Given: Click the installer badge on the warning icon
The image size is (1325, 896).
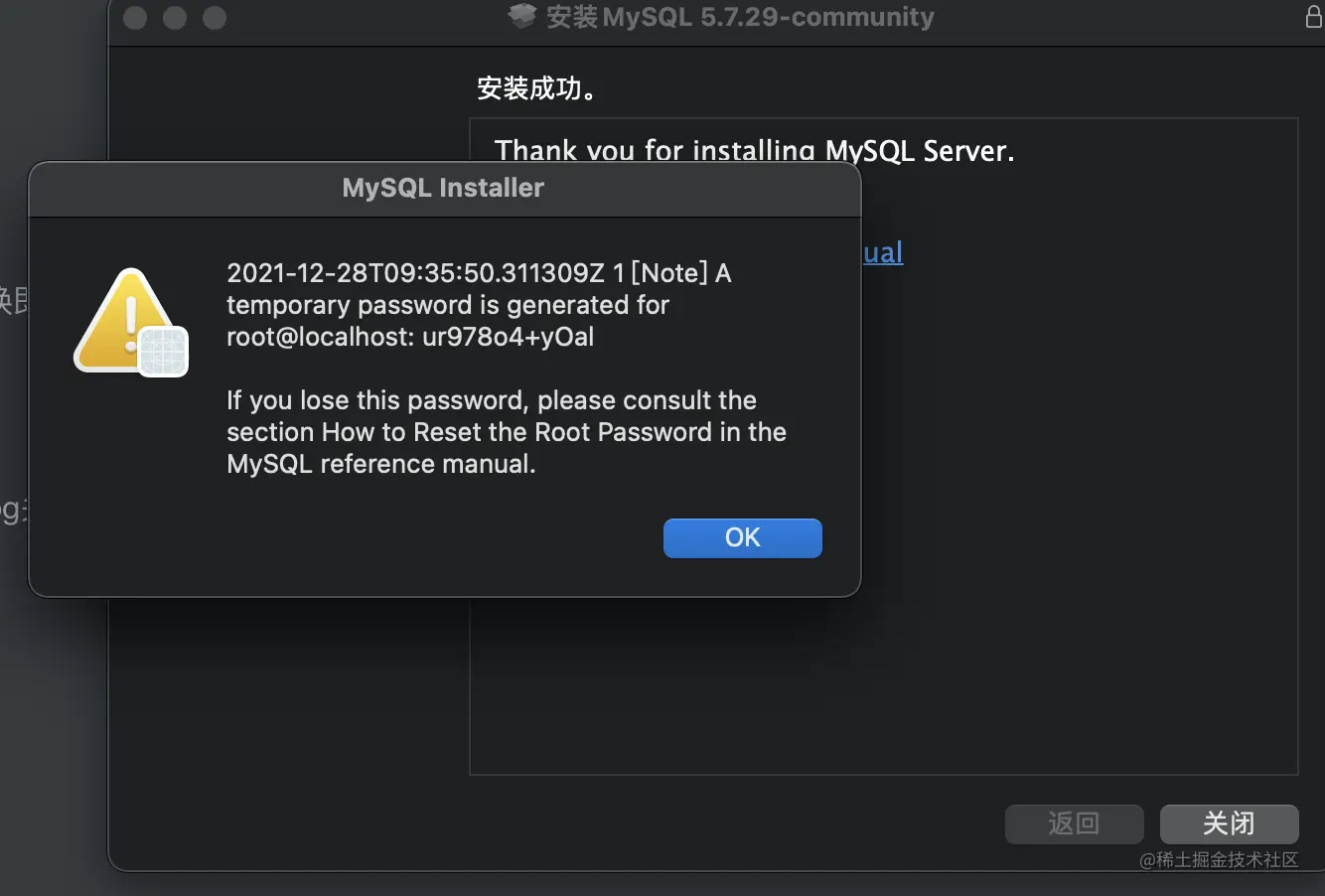Looking at the screenshot, I should tap(163, 352).
